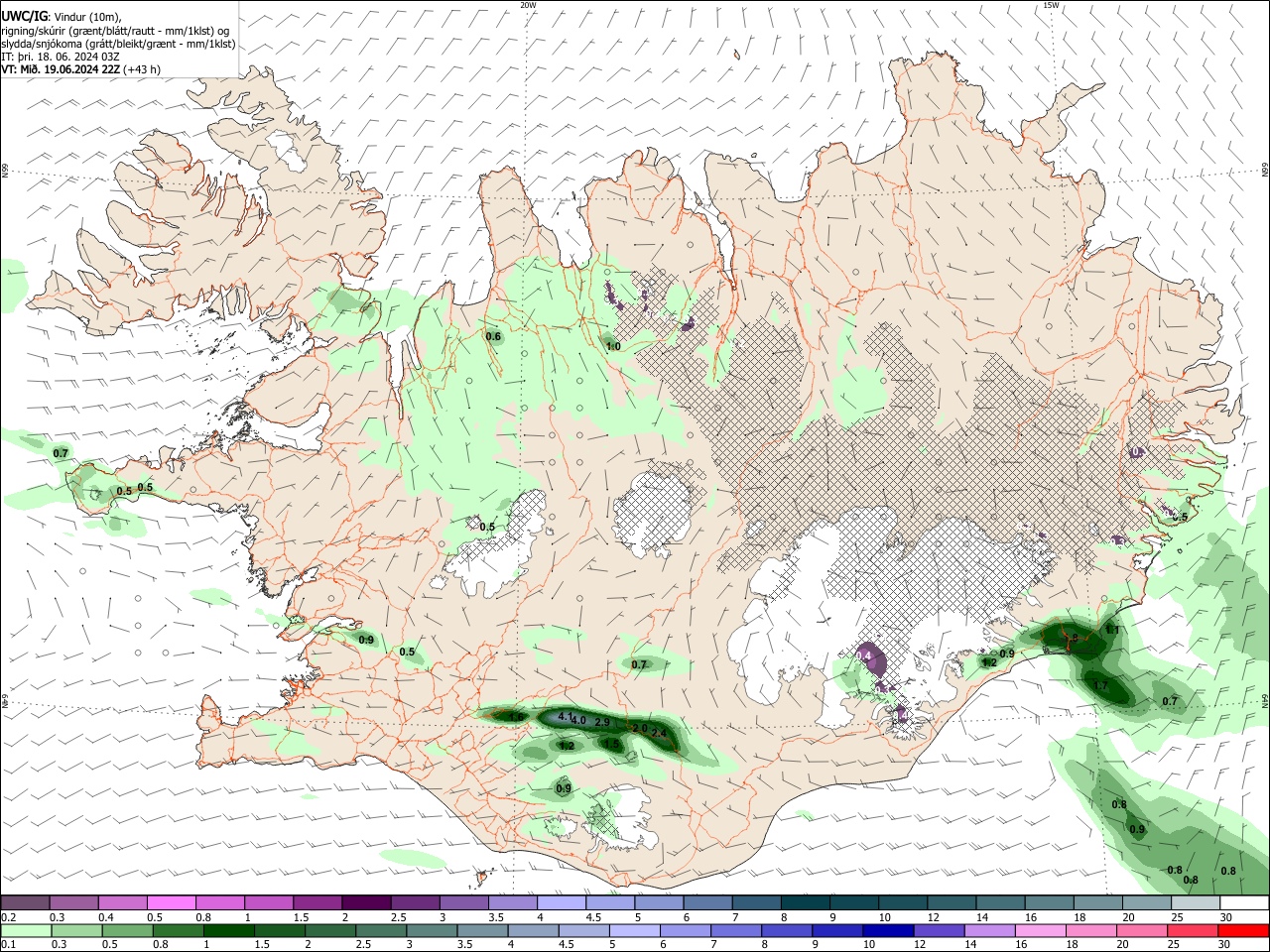This screenshot has height=952, width=1270.
Task: Click the '2.9' precipitation value on the map
Action: click(x=602, y=722)
